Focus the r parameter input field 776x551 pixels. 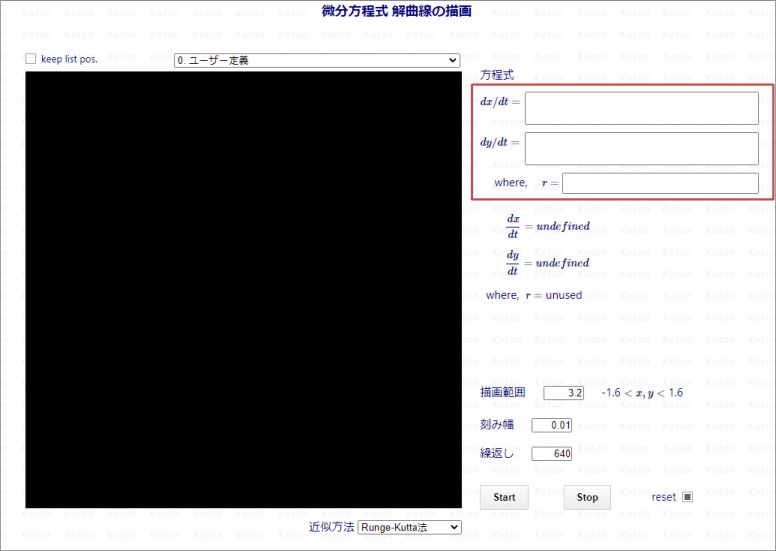[x=660, y=183]
